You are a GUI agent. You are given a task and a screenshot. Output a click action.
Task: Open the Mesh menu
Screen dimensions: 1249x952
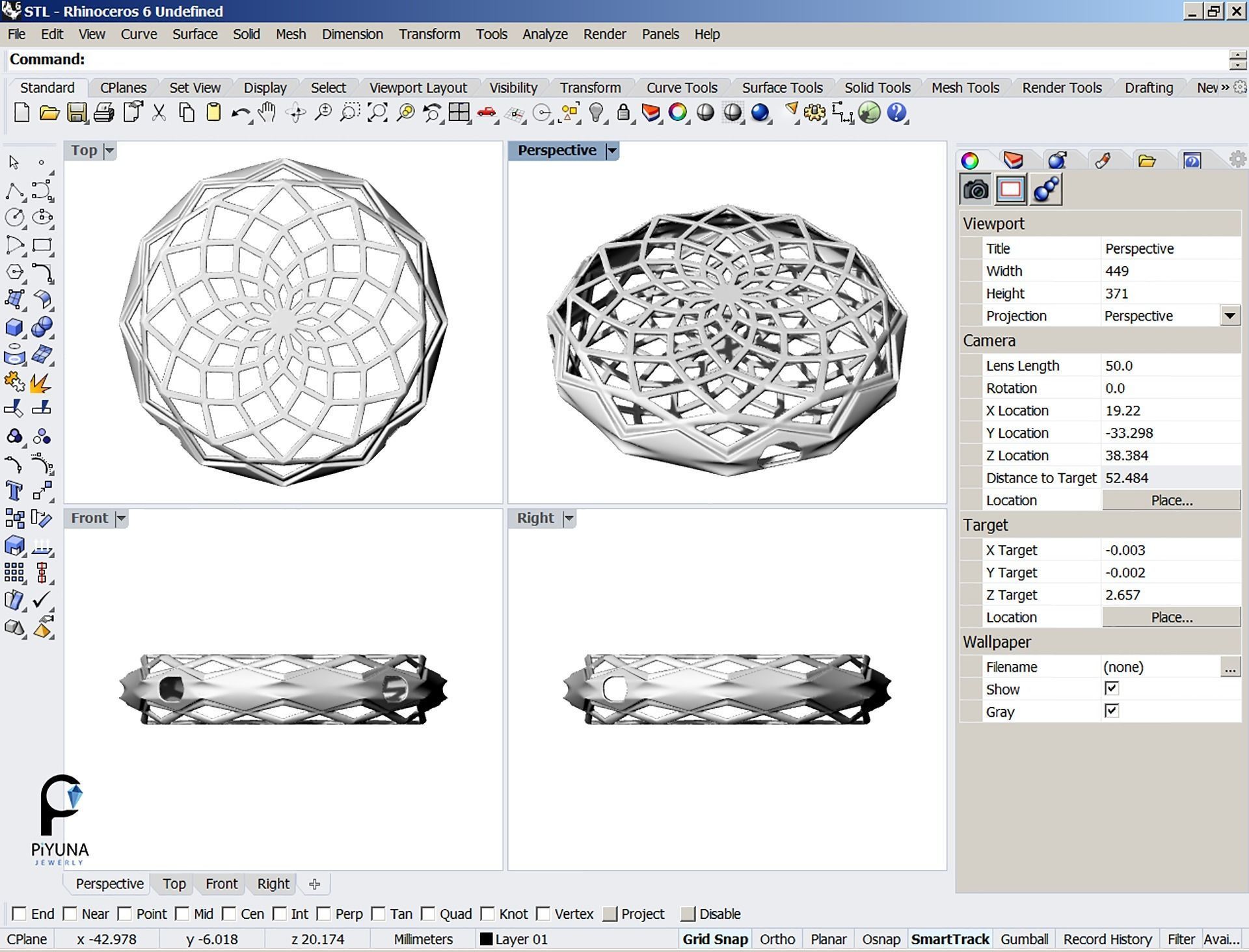click(x=290, y=34)
